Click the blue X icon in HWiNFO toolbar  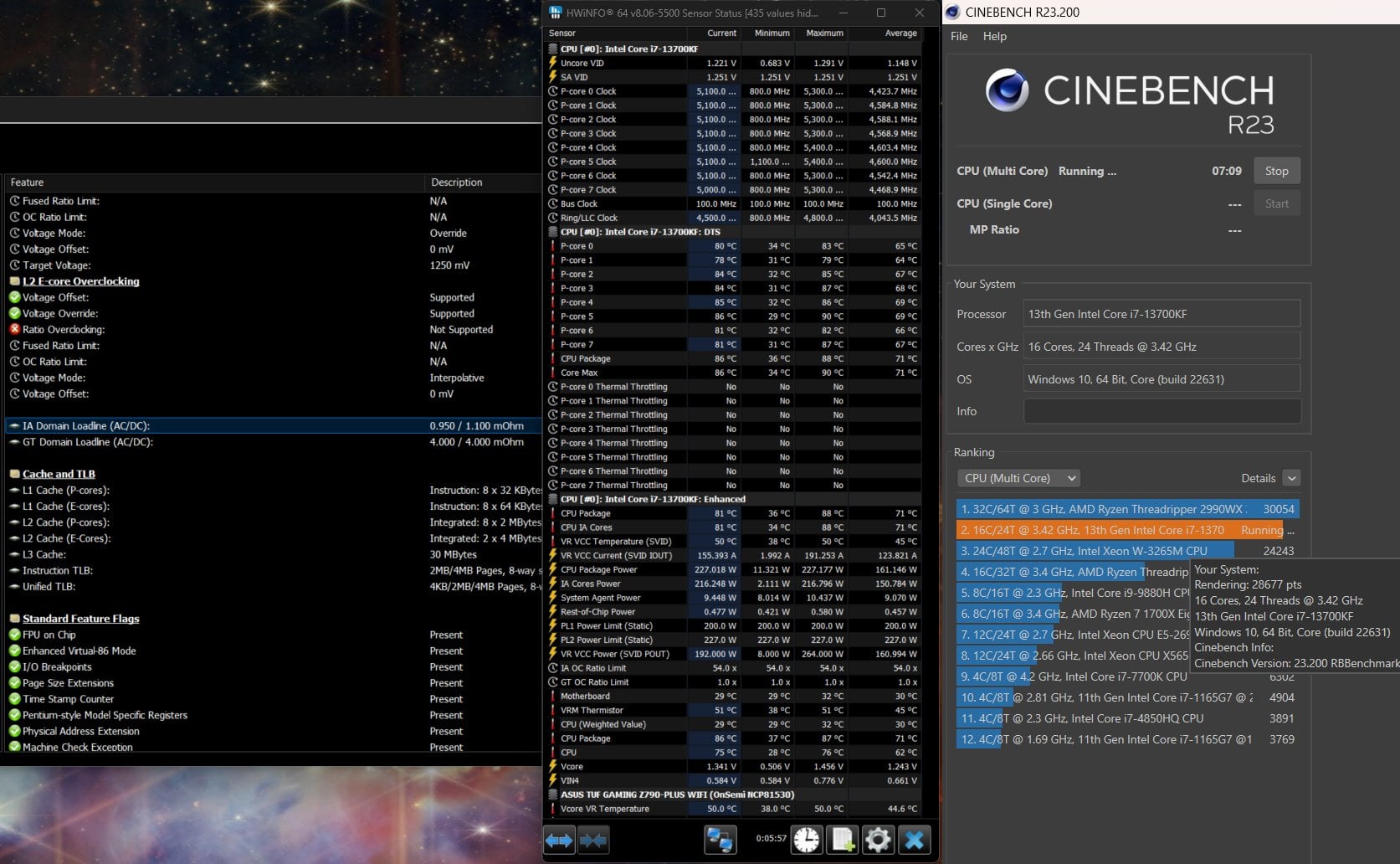(914, 840)
